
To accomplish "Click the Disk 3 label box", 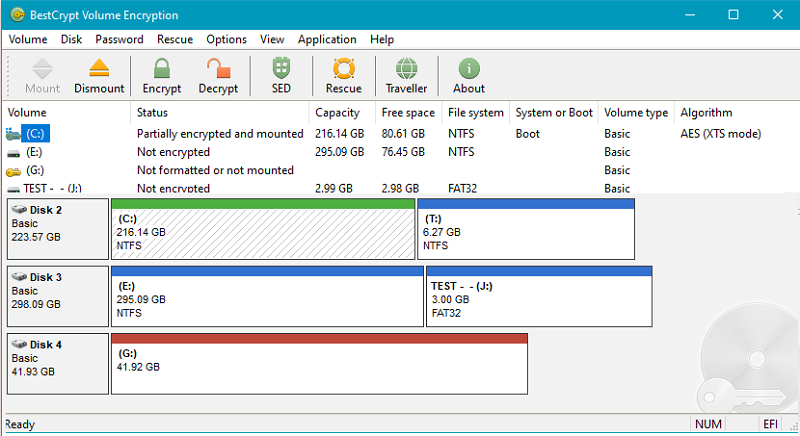I will click(x=57, y=296).
